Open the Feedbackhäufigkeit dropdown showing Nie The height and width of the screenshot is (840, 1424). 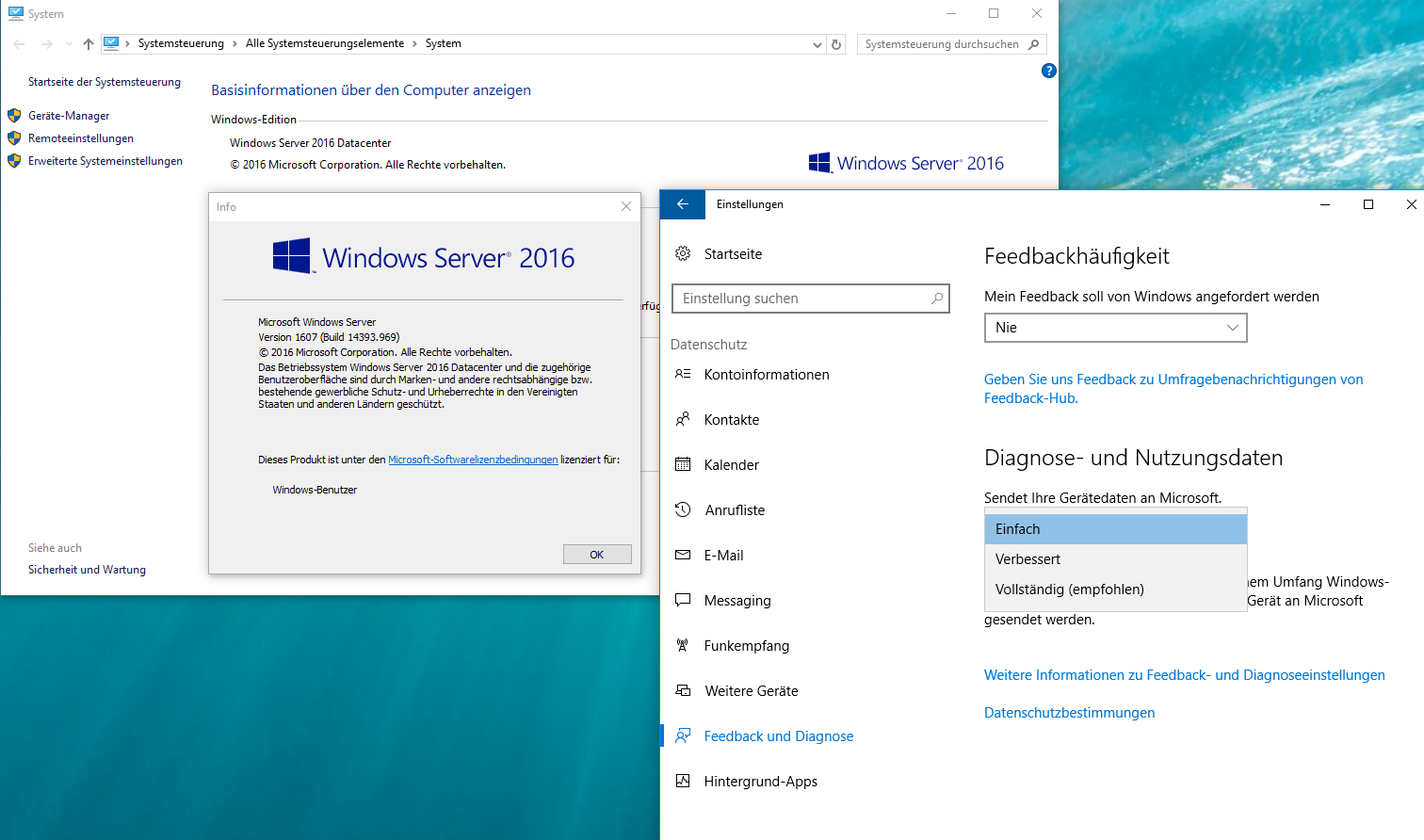click(1115, 328)
